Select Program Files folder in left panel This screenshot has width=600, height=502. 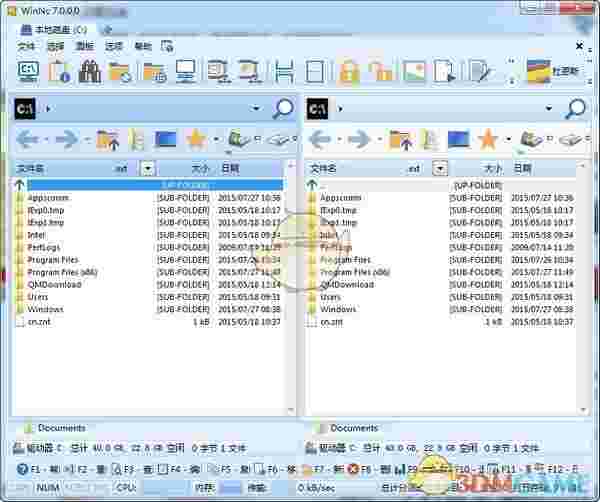click(53, 260)
